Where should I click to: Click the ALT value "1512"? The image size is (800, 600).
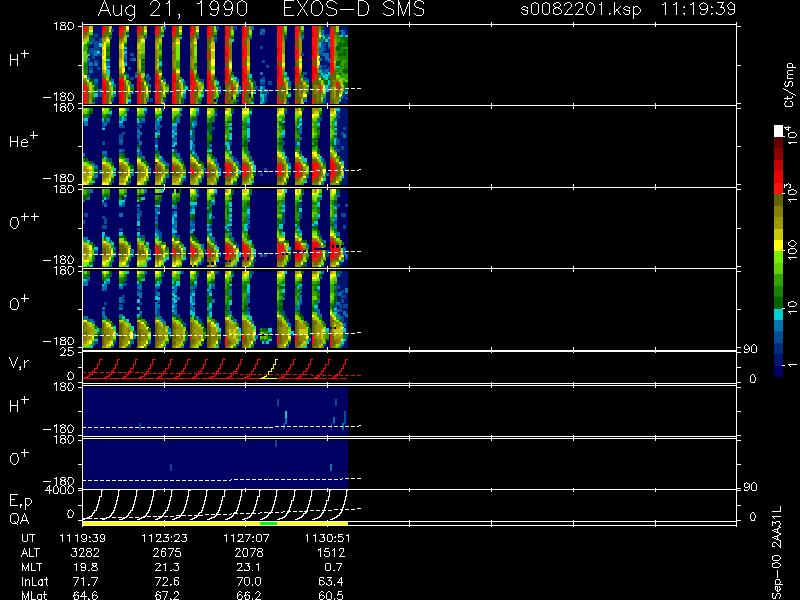(331, 553)
